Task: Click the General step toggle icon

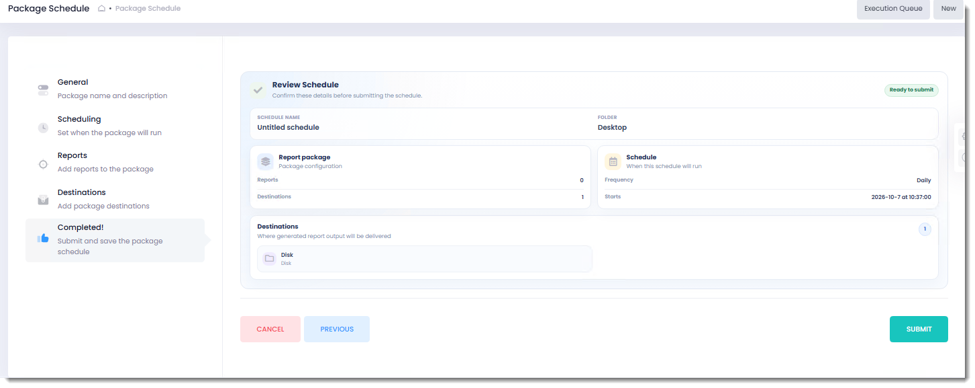Action: pyautogui.click(x=43, y=90)
